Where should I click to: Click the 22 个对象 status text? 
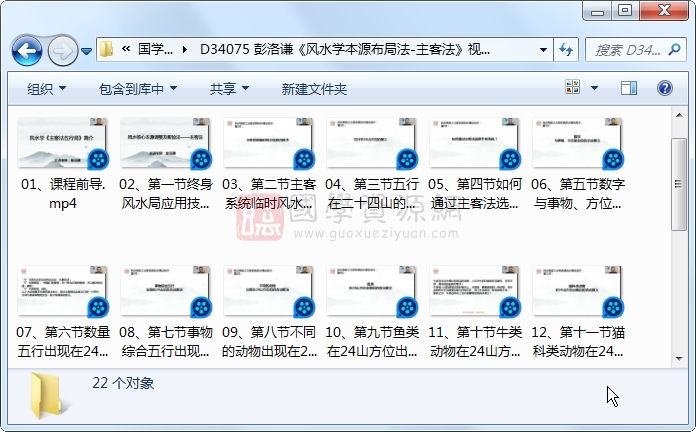[123, 383]
